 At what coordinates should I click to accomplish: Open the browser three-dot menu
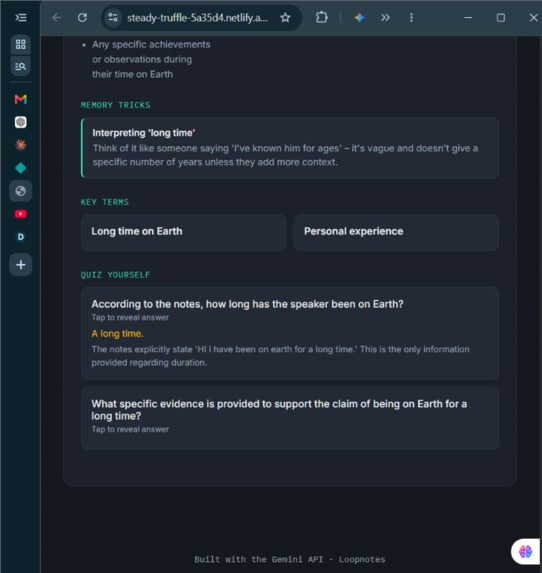[x=412, y=18]
